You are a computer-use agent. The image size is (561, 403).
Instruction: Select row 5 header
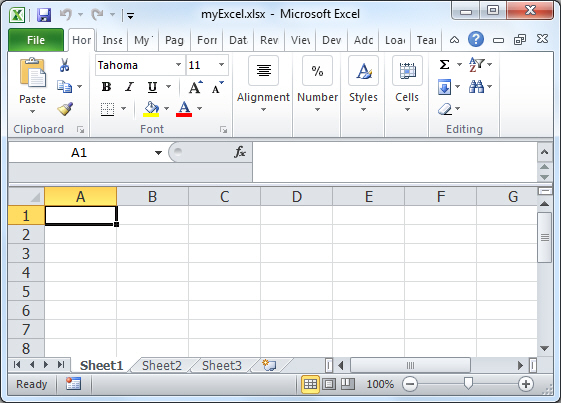coord(26,291)
